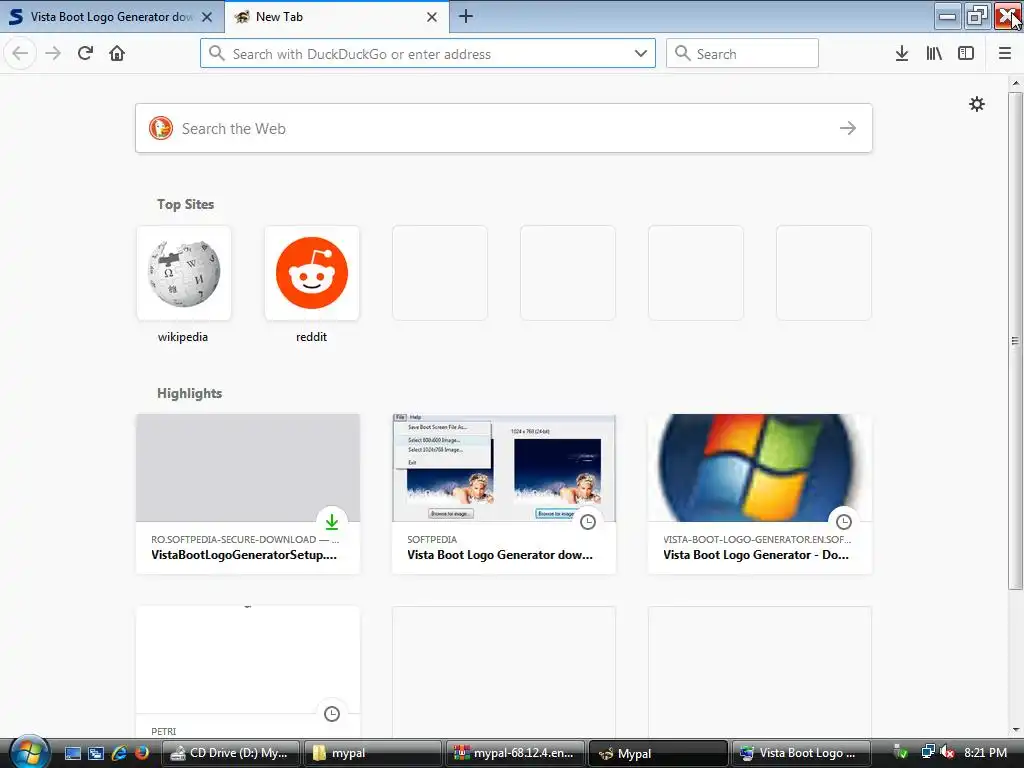1024x768 pixels.
Task: Click the magnifier icon in address bar
Action: point(217,54)
